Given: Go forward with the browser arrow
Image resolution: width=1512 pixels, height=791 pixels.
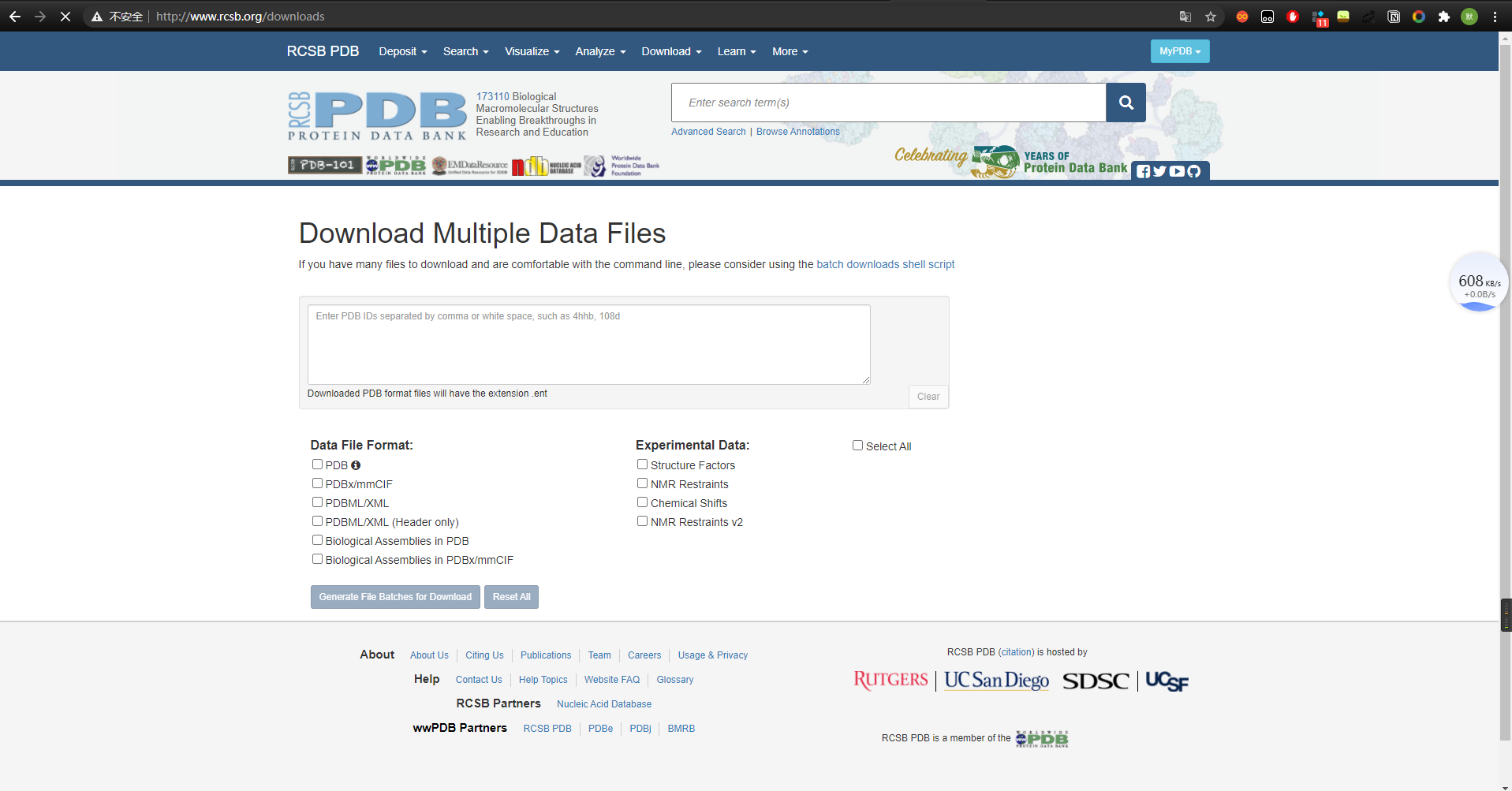Looking at the screenshot, I should pyautogui.click(x=40, y=17).
